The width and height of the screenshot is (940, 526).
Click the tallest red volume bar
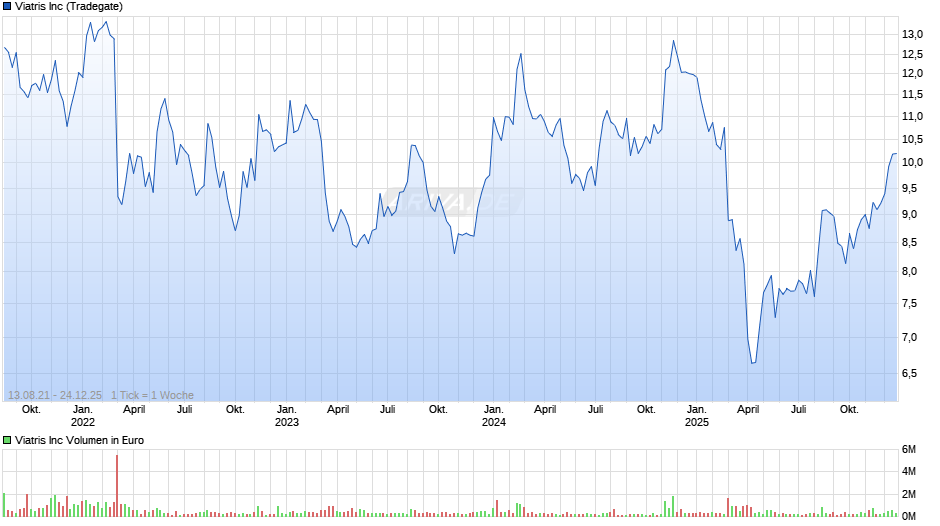coord(117,486)
